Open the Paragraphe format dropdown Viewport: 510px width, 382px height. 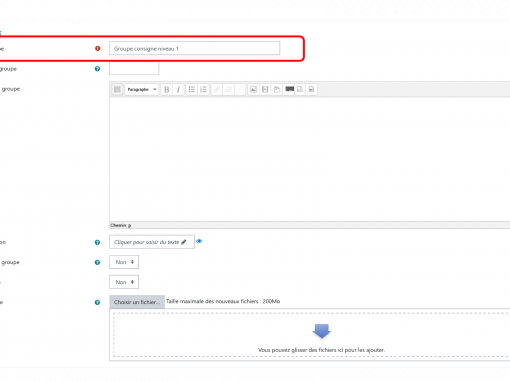tap(142, 89)
